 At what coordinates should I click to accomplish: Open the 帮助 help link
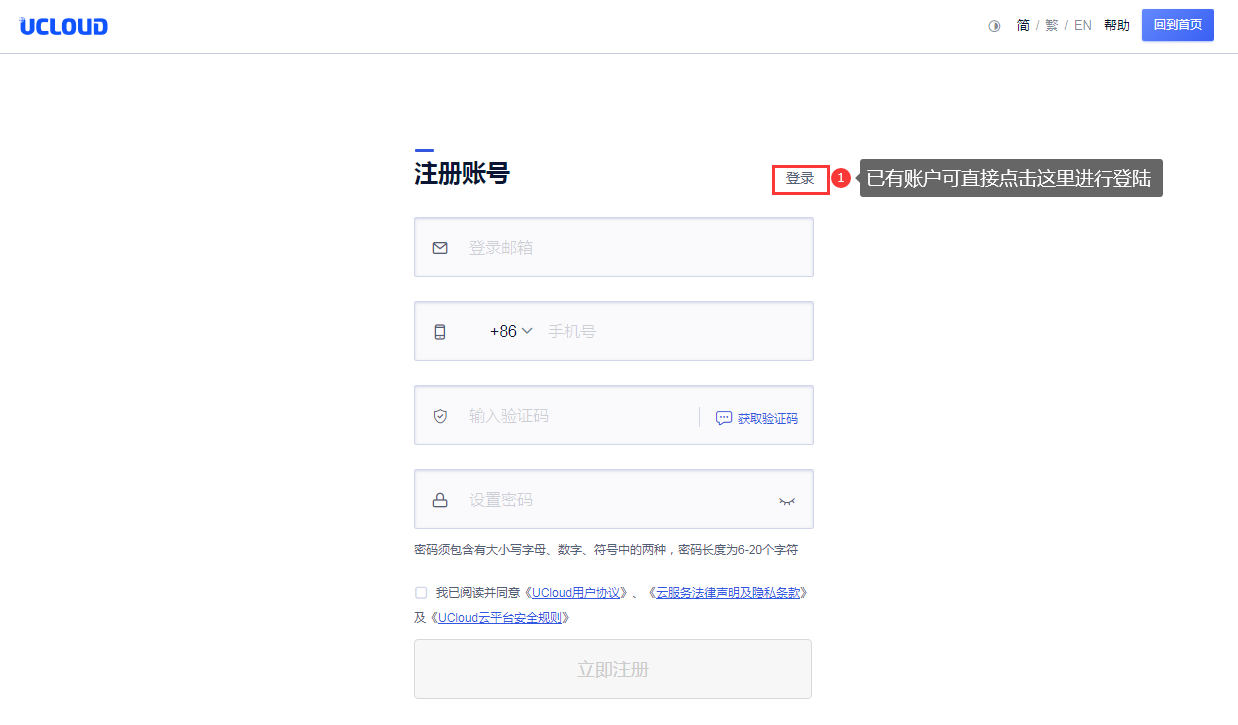(1117, 26)
